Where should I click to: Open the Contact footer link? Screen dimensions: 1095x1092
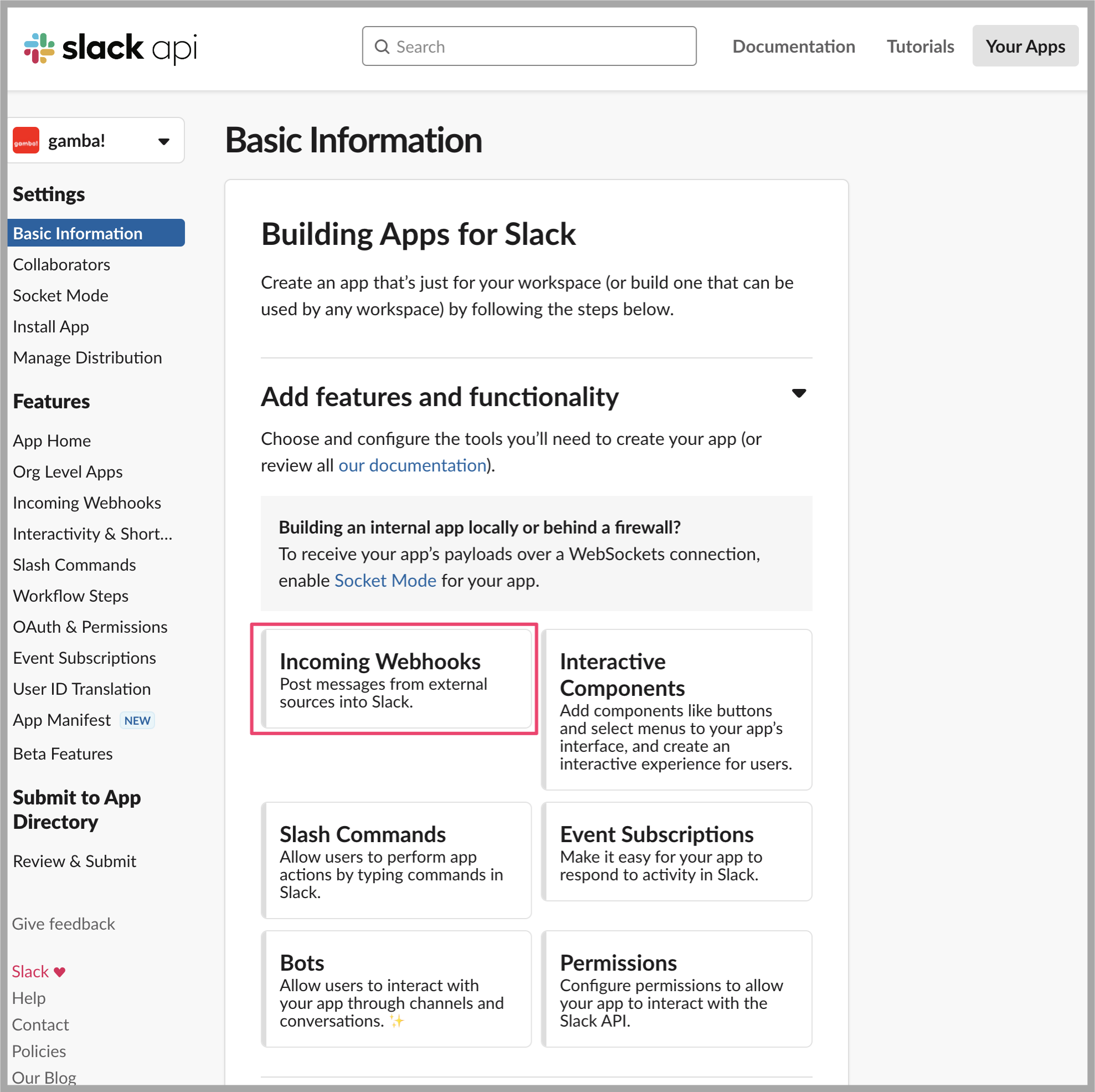click(40, 1025)
